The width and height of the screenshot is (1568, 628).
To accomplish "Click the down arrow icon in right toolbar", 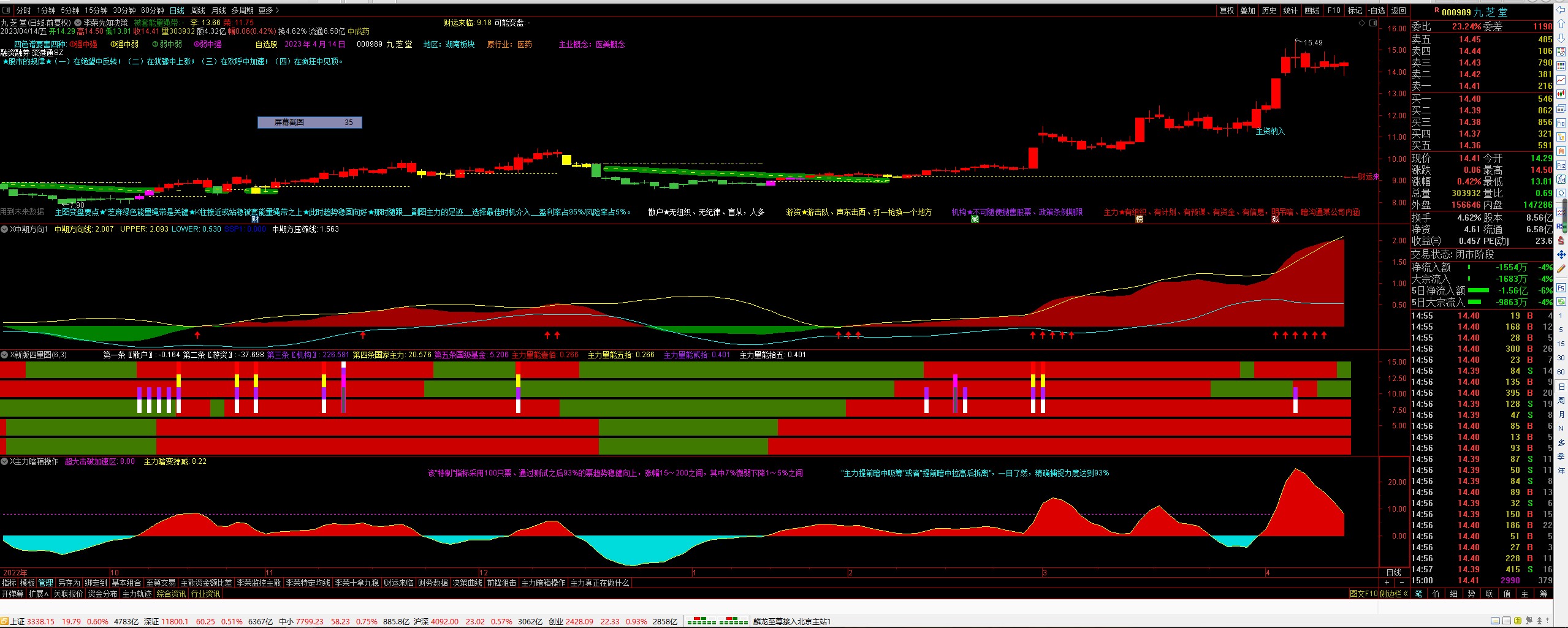I will [1561, 39].
